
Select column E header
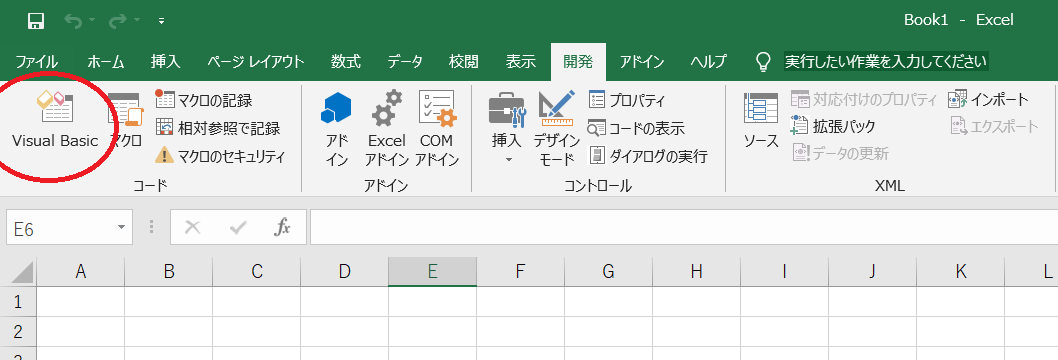click(433, 272)
